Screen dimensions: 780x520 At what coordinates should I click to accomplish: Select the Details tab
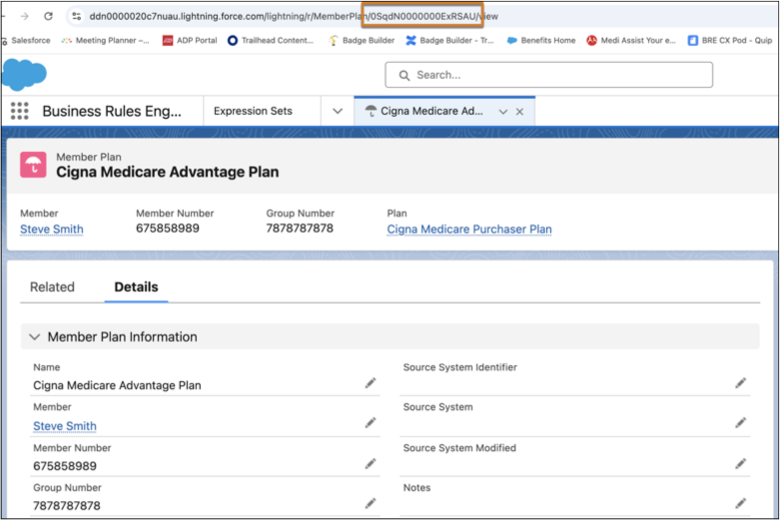136,287
